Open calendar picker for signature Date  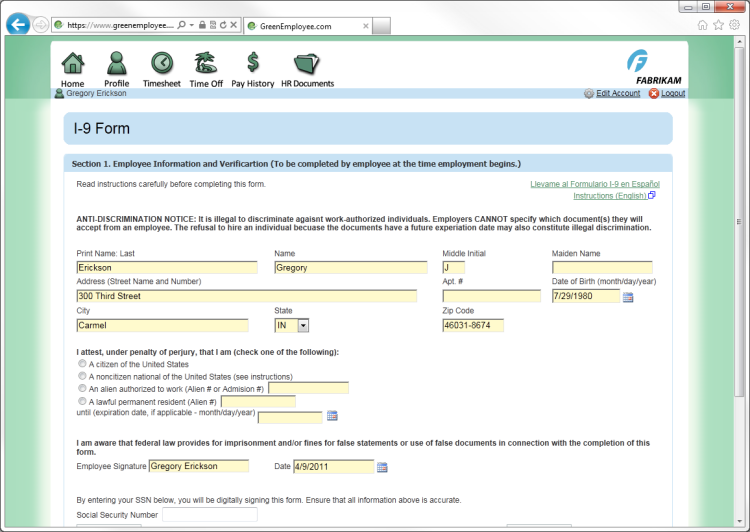(x=382, y=467)
